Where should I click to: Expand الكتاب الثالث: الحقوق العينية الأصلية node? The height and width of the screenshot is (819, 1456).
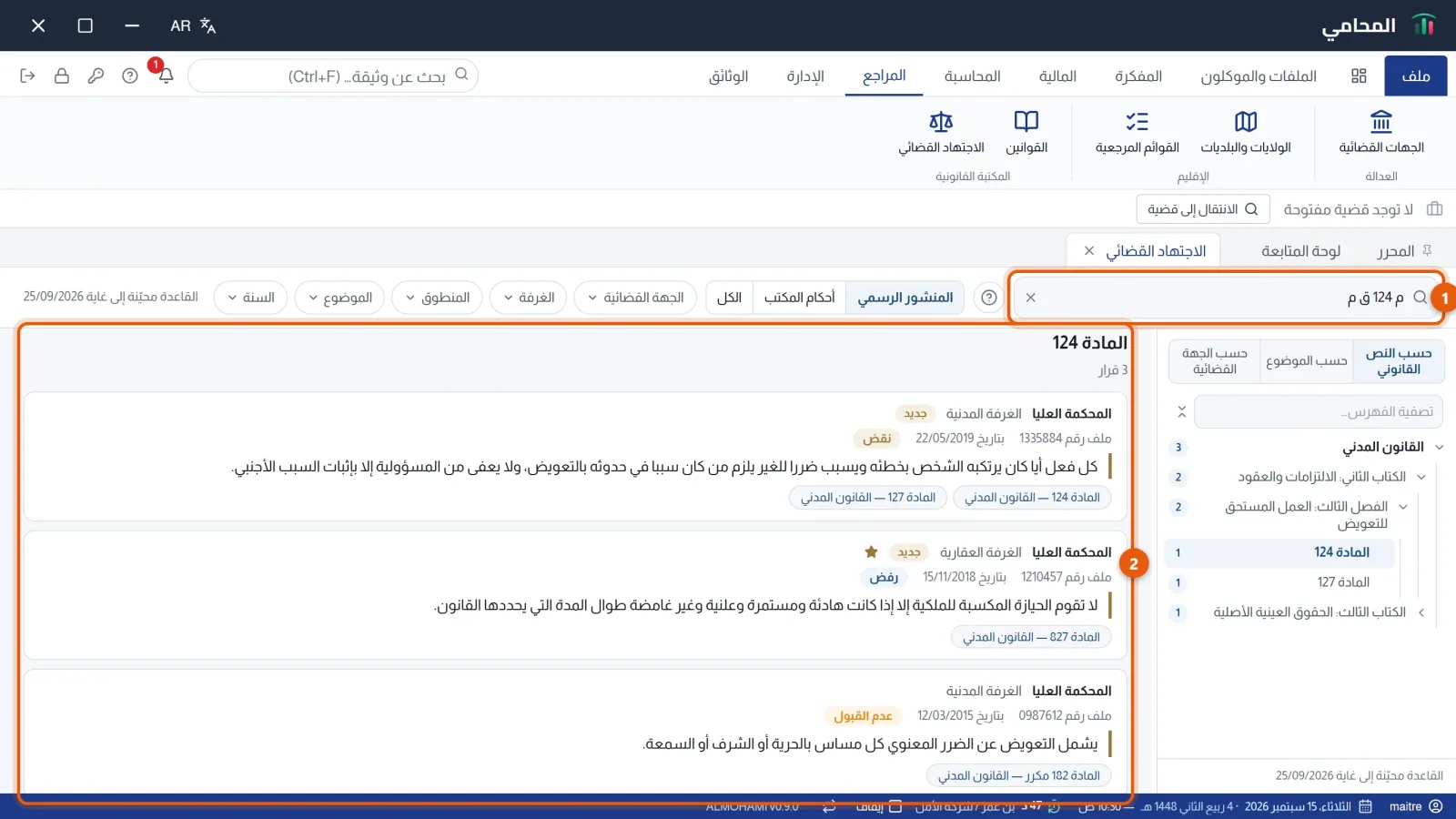[1421, 612]
